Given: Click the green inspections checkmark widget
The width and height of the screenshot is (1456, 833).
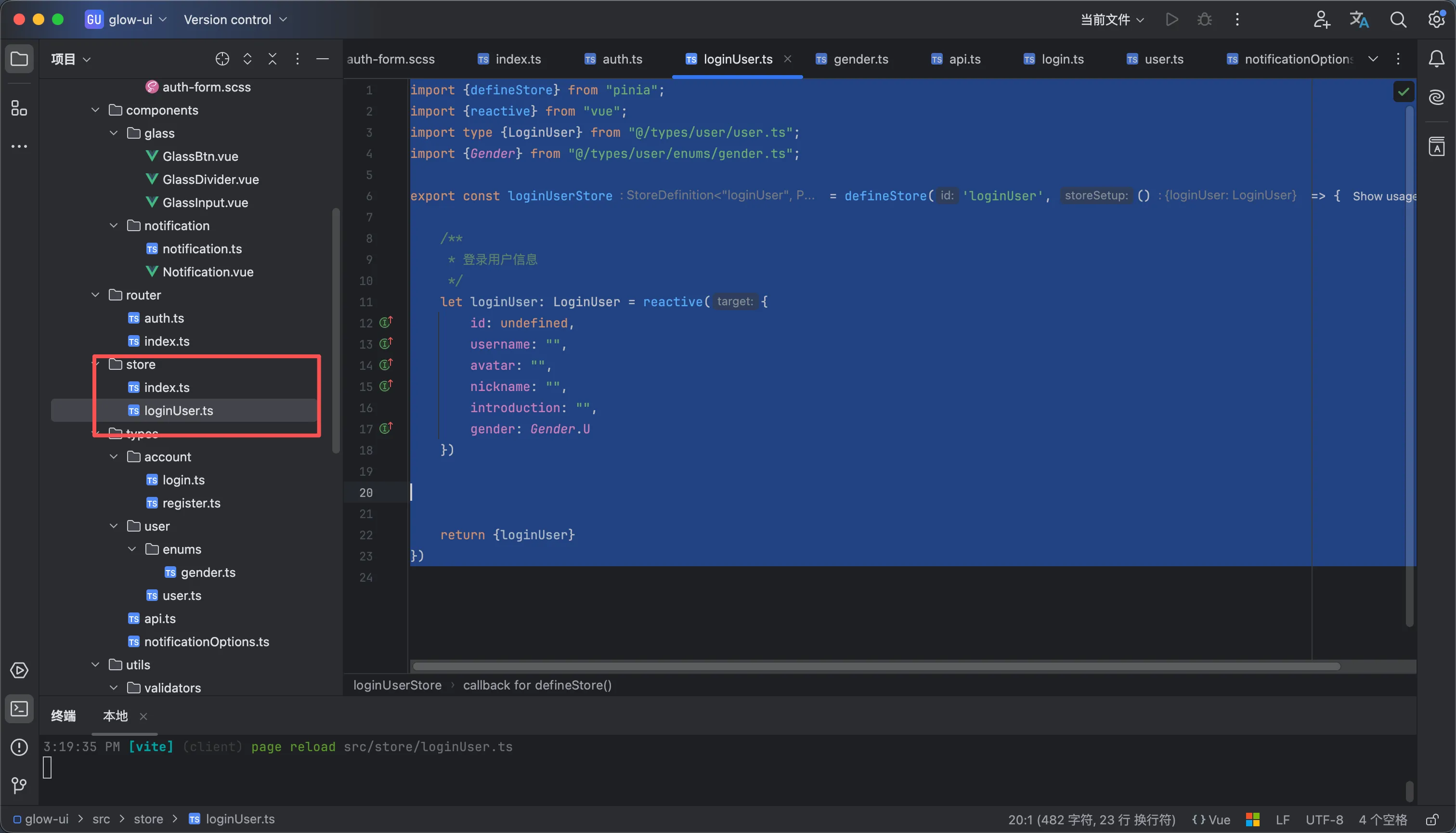Looking at the screenshot, I should point(1404,91).
